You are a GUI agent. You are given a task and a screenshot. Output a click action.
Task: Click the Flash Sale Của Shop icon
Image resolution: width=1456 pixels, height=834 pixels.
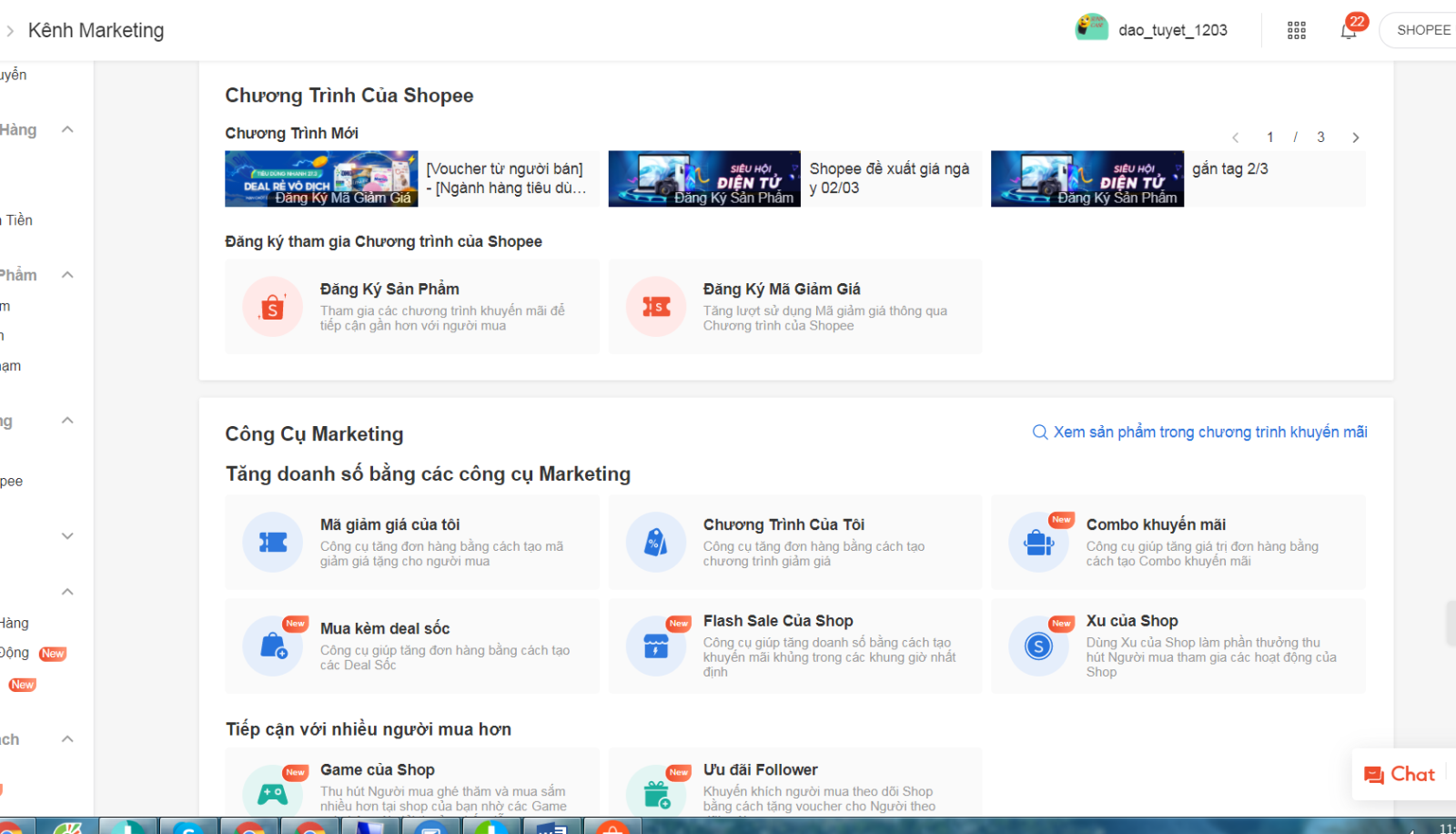click(655, 646)
